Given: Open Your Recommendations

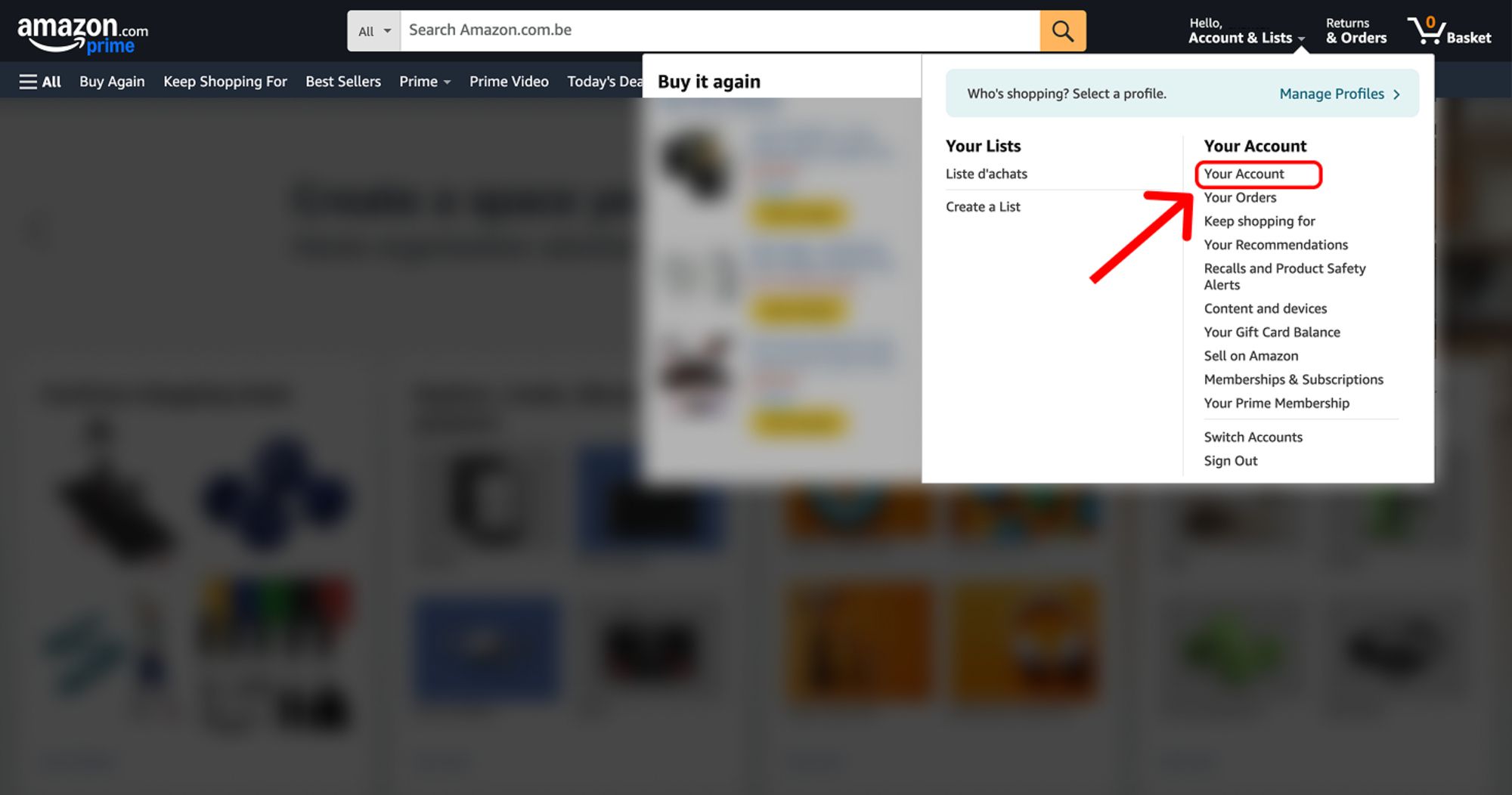Looking at the screenshot, I should click(1276, 245).
